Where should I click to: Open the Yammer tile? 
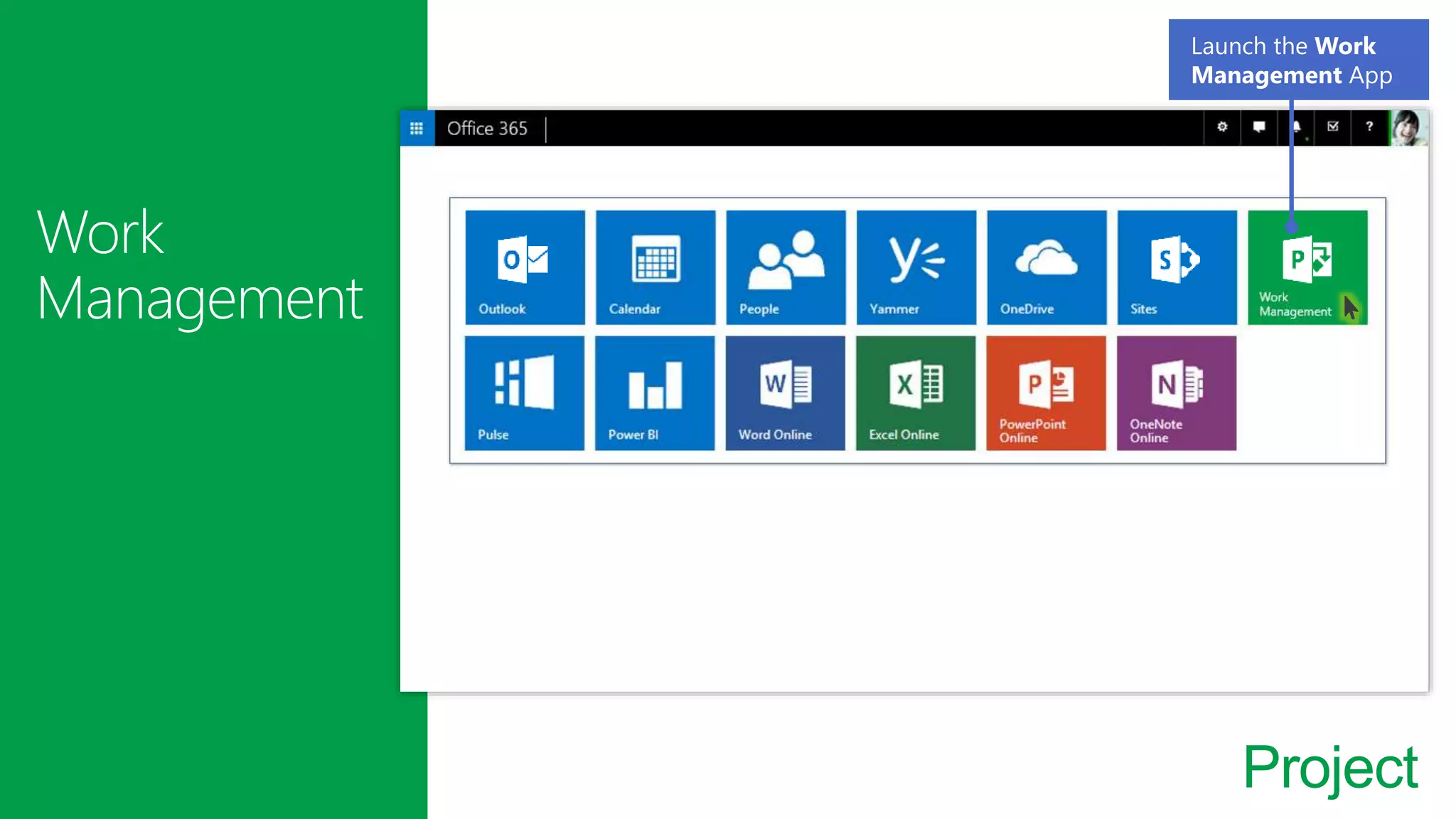pyautogui.click(x=916, y=267)
